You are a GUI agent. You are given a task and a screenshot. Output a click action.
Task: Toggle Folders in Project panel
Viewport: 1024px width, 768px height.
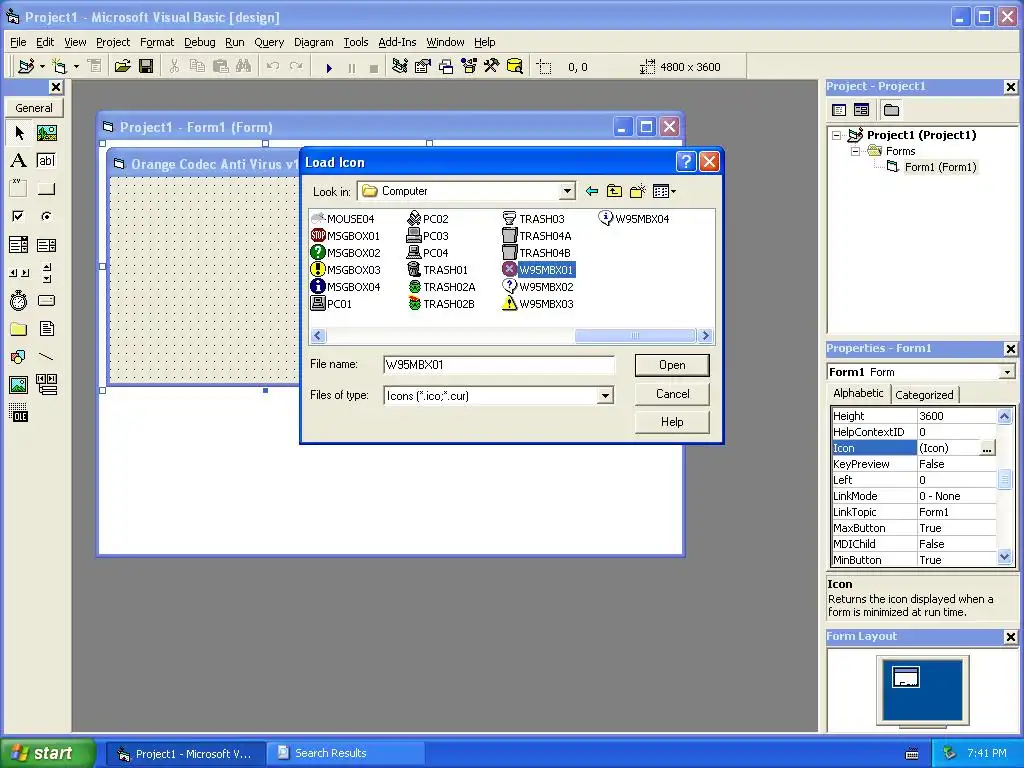(891, 110)
